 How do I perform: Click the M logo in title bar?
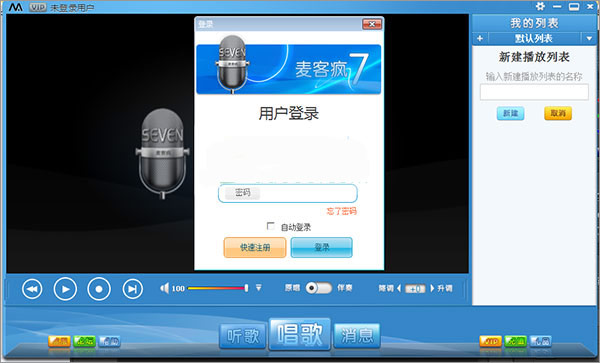(16, 7)
